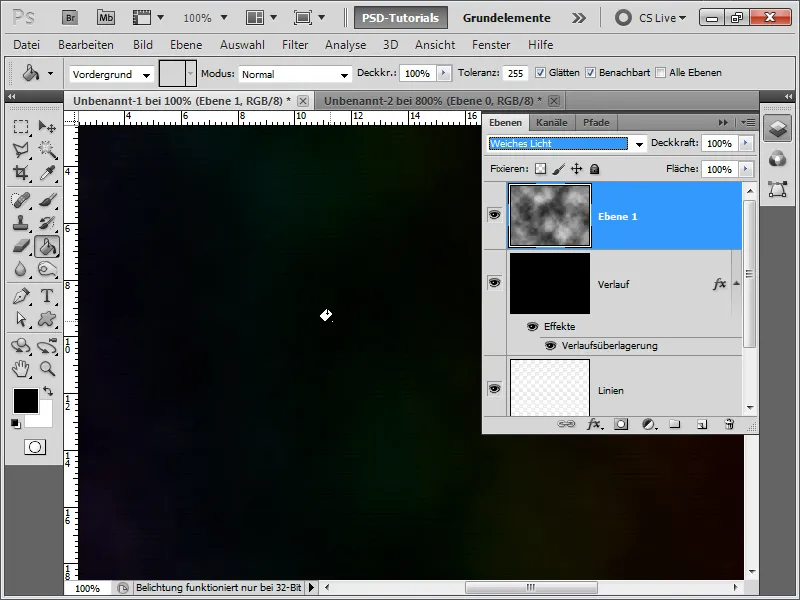The image size is (800, 600).
Task: Open the Deckkr. slider arrow in options bar
Action: click(x=443, y=73)
